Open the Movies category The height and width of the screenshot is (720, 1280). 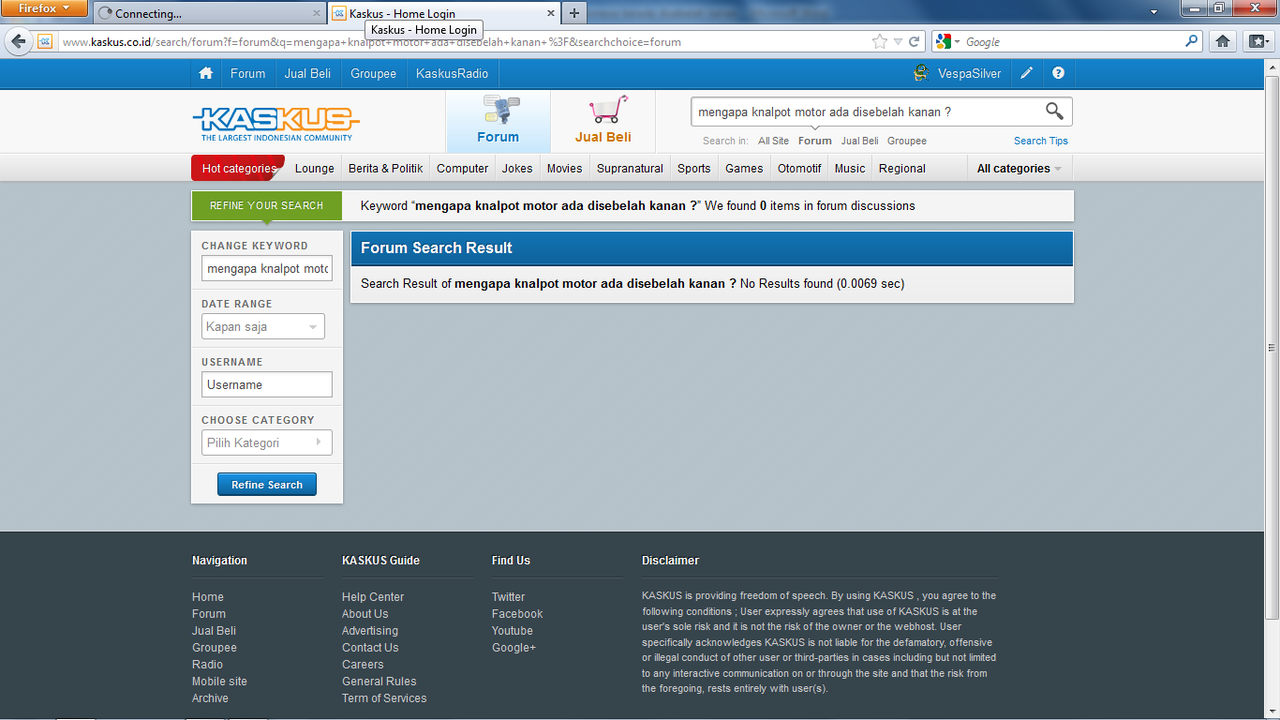pos(564,168)
